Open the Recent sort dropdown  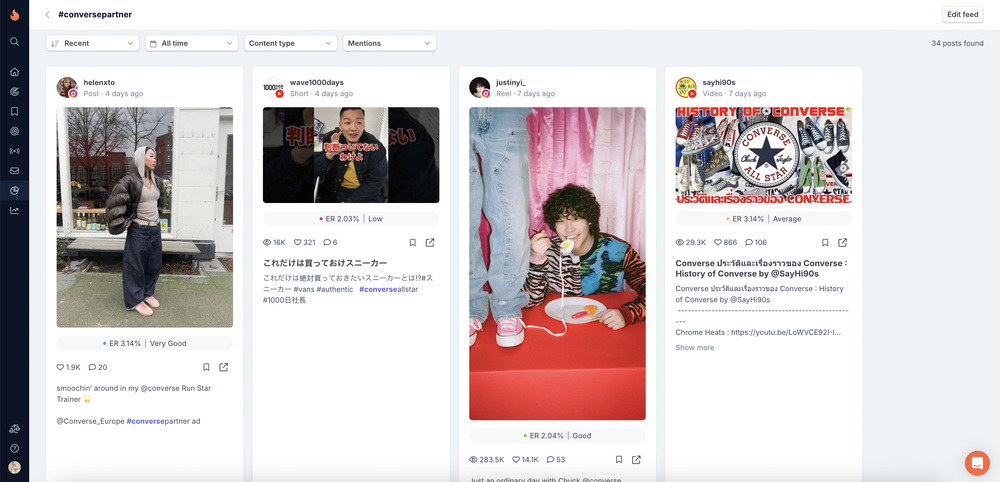click(92, 43)
